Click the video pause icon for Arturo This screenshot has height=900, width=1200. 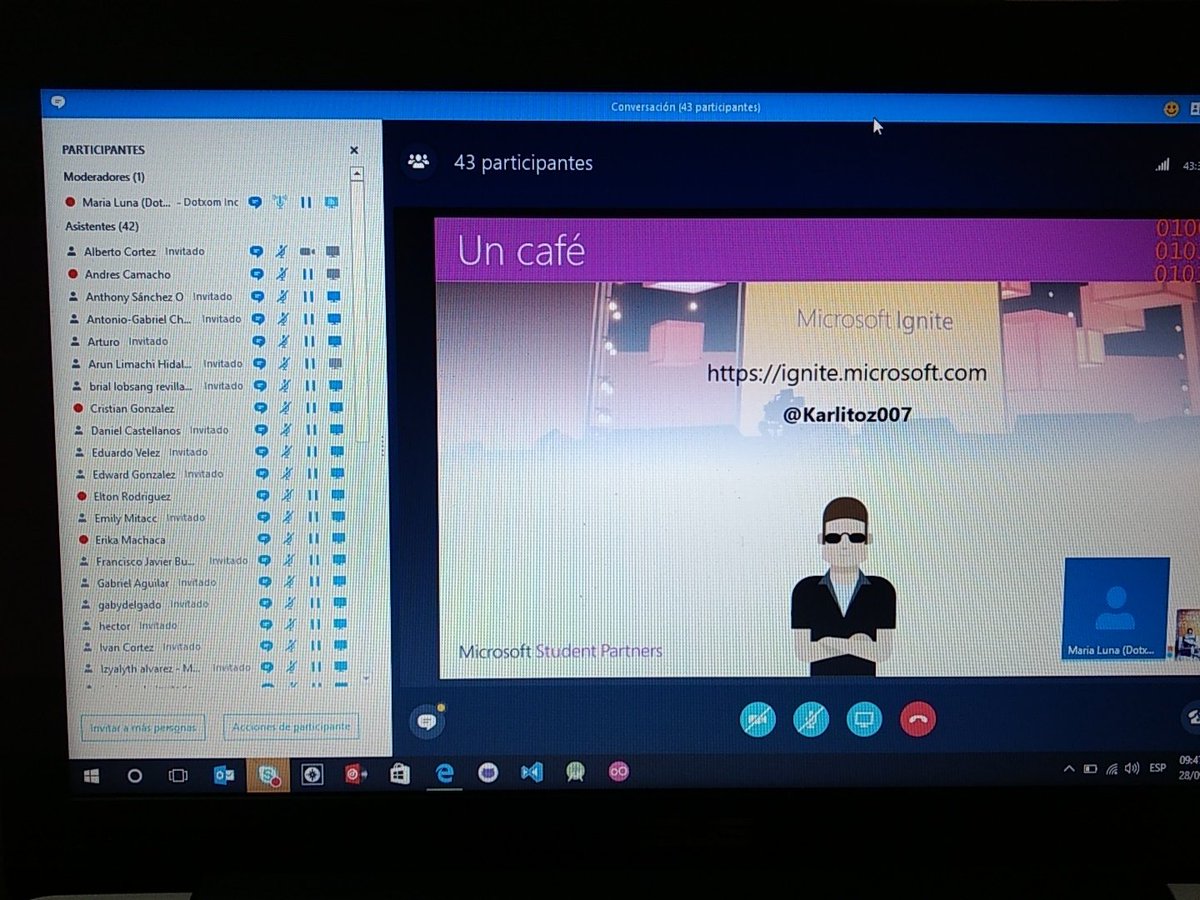(x=309, y=341)
